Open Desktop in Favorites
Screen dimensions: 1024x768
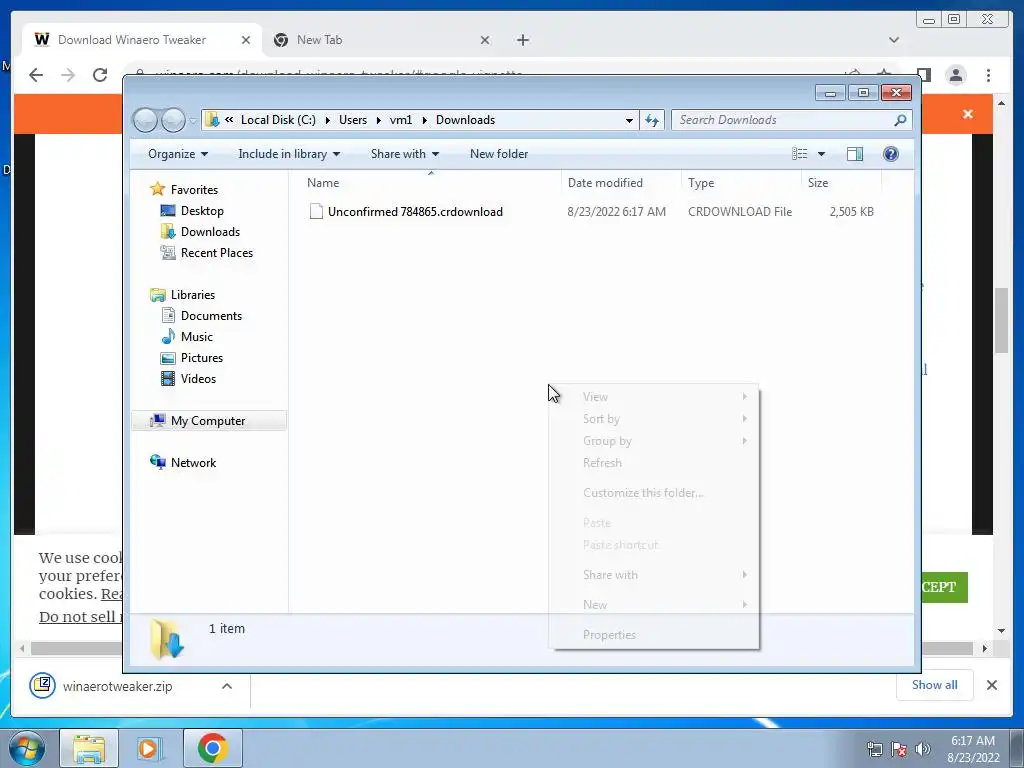click(x=202, y=211)
